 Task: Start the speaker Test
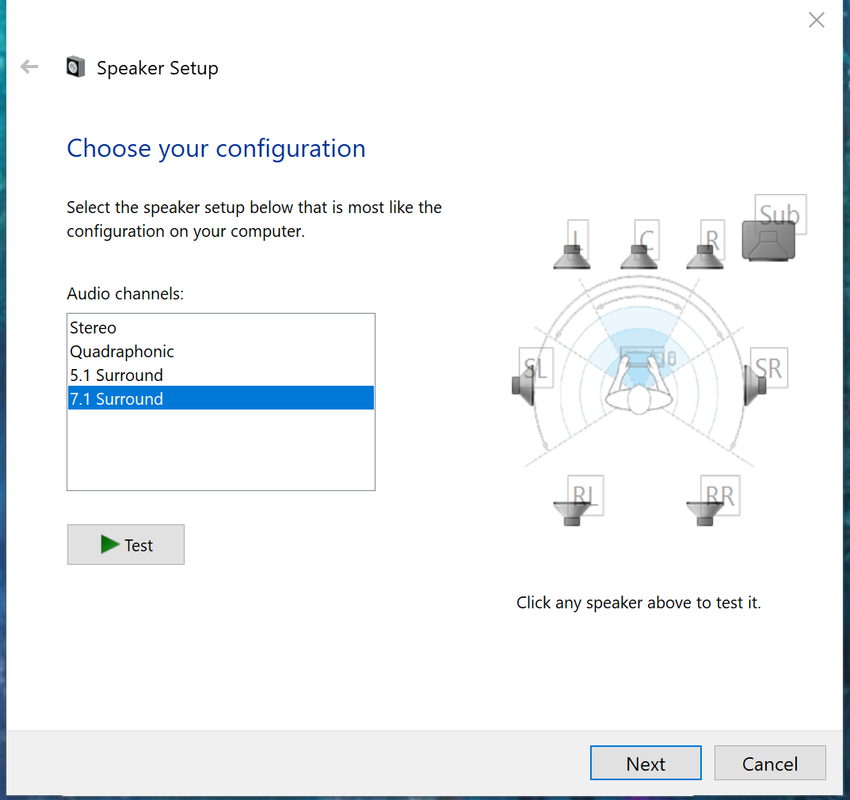(126, 545)
